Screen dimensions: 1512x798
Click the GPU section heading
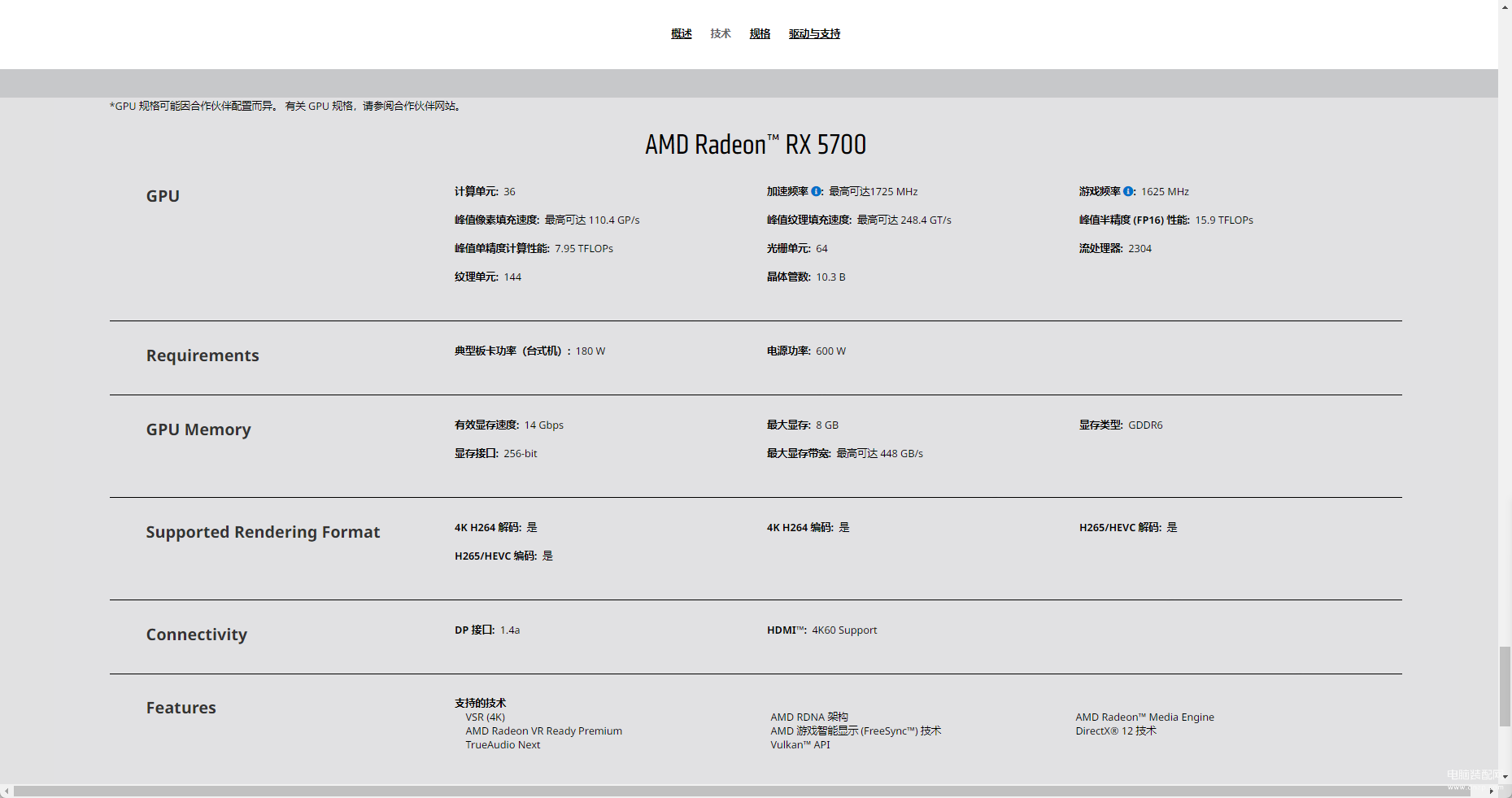coord(163,196)
